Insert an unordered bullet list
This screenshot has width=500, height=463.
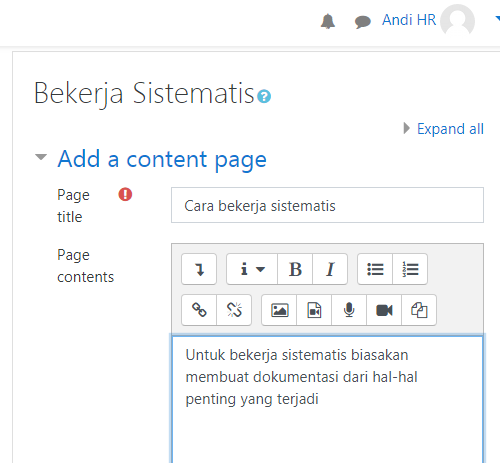point(375,269)
